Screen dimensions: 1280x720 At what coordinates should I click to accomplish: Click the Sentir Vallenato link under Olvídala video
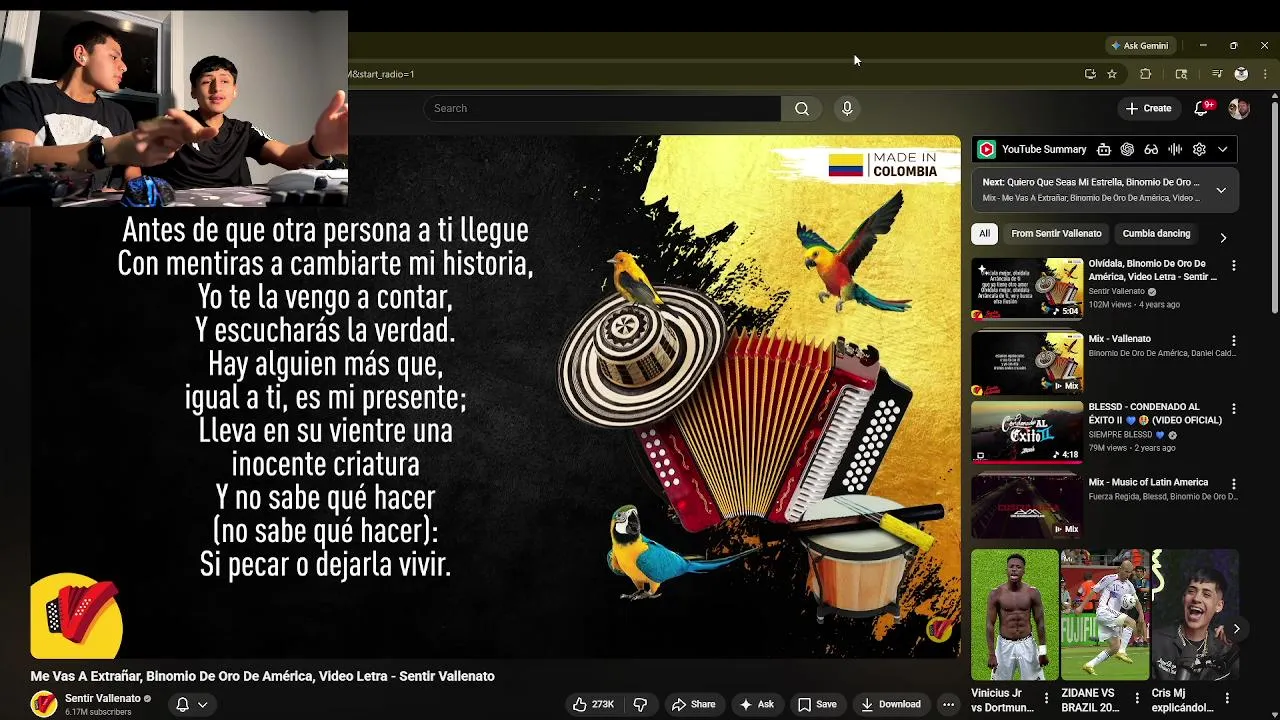pos(1116,291)
